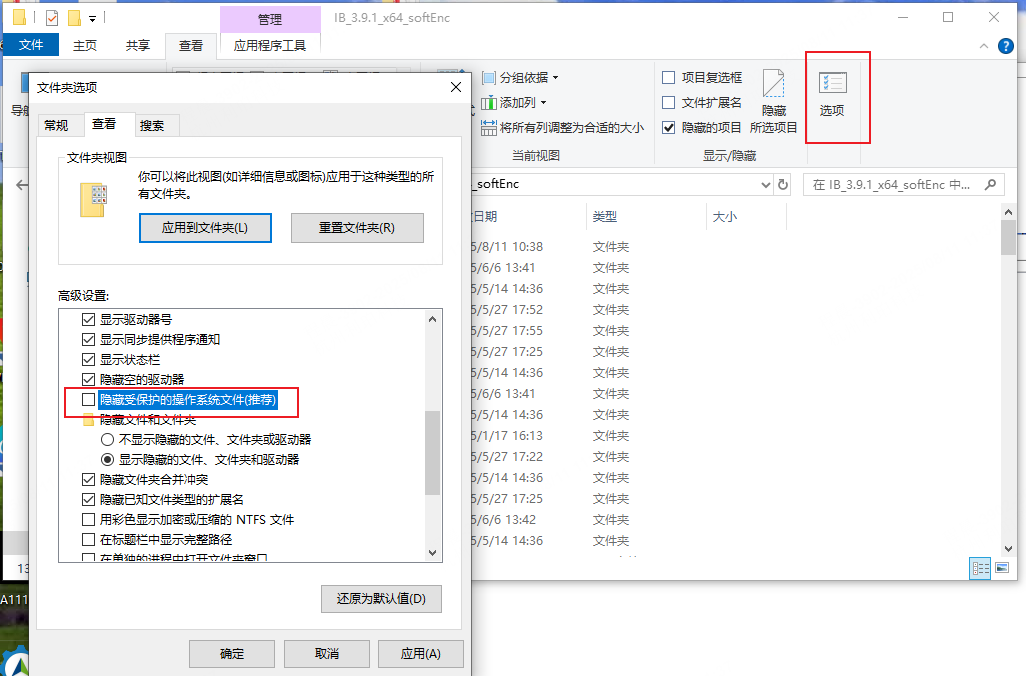This screenshot has height=676, width=1026.
Task: Click the refresh icon beside the address bar
Action: (783, 184)
